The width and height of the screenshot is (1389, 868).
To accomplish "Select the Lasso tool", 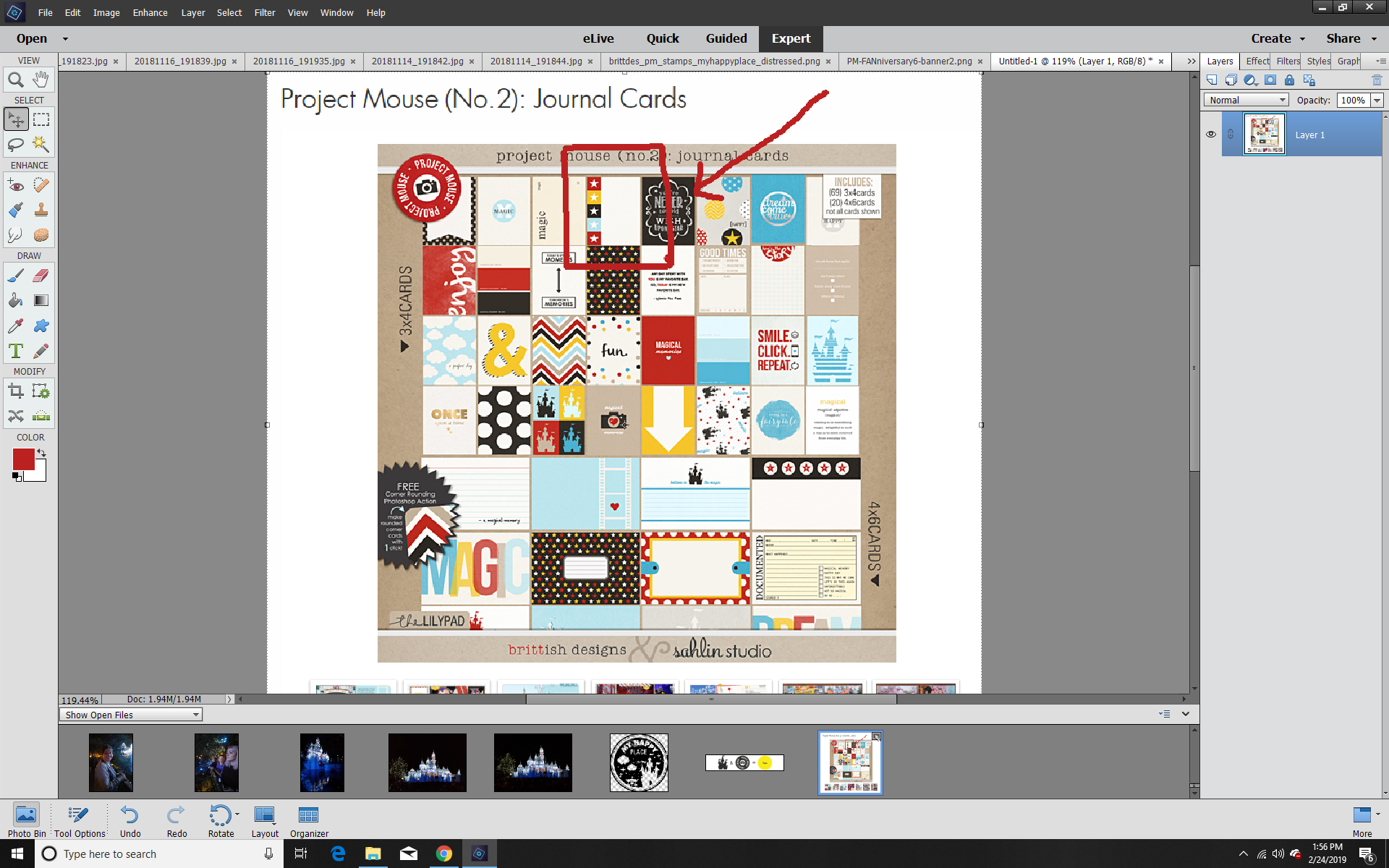I will point(16,145).
